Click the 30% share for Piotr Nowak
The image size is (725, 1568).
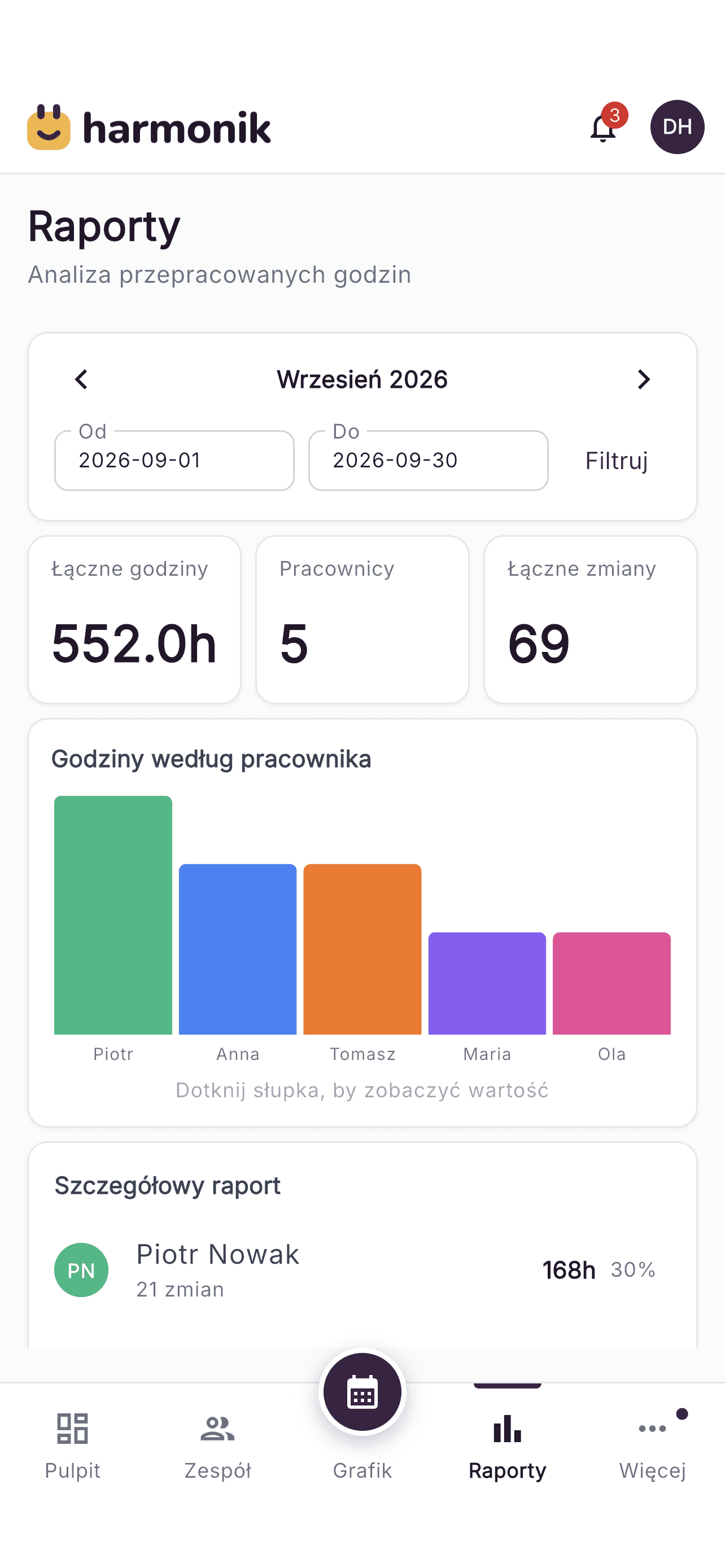tap(633, 1270)
